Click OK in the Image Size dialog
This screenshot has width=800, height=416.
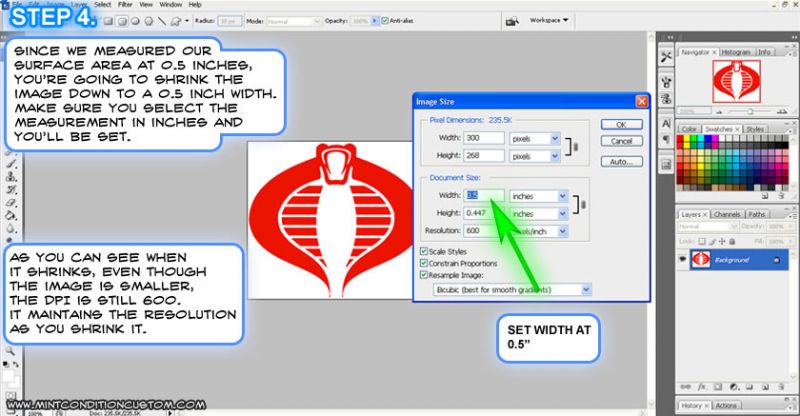tap(621, 125)
